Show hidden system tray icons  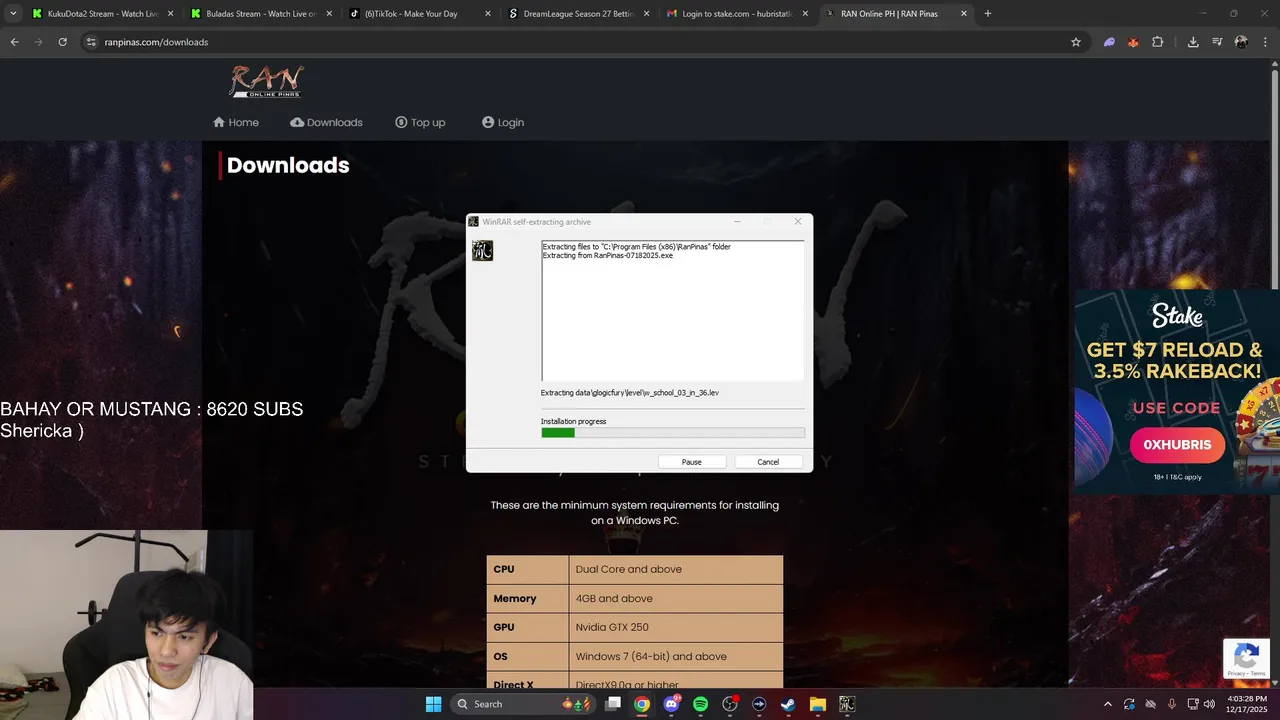1107,704
